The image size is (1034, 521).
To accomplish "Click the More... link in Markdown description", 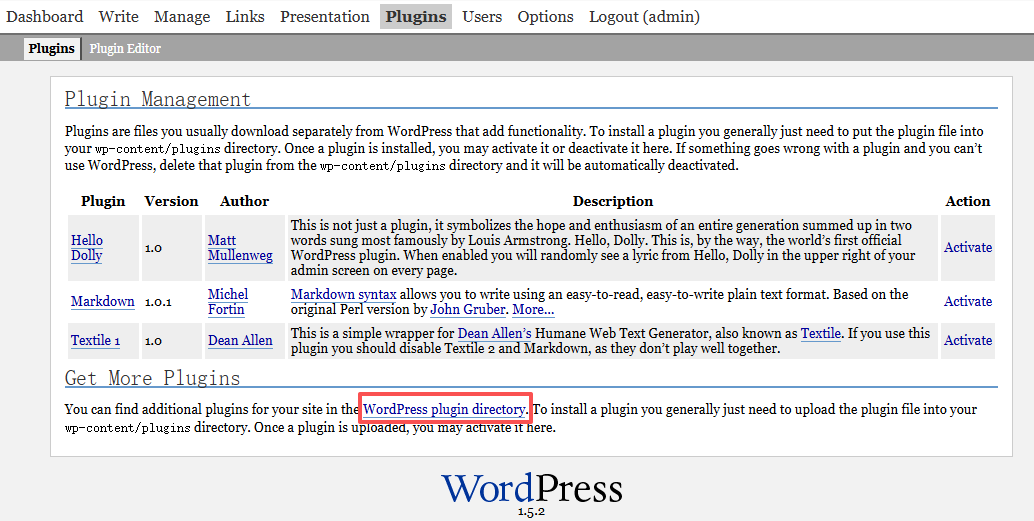I will tap(533, 309).
